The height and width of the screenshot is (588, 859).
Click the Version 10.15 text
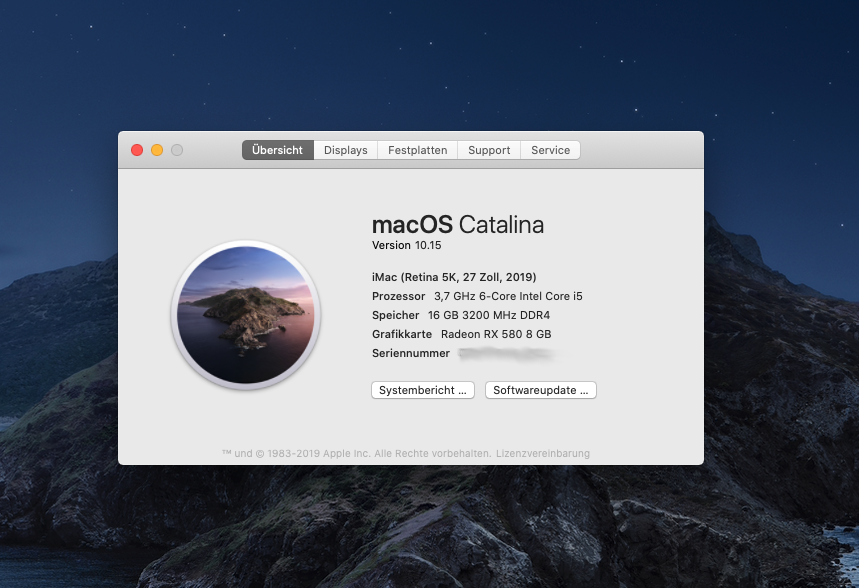coord(406,246)
